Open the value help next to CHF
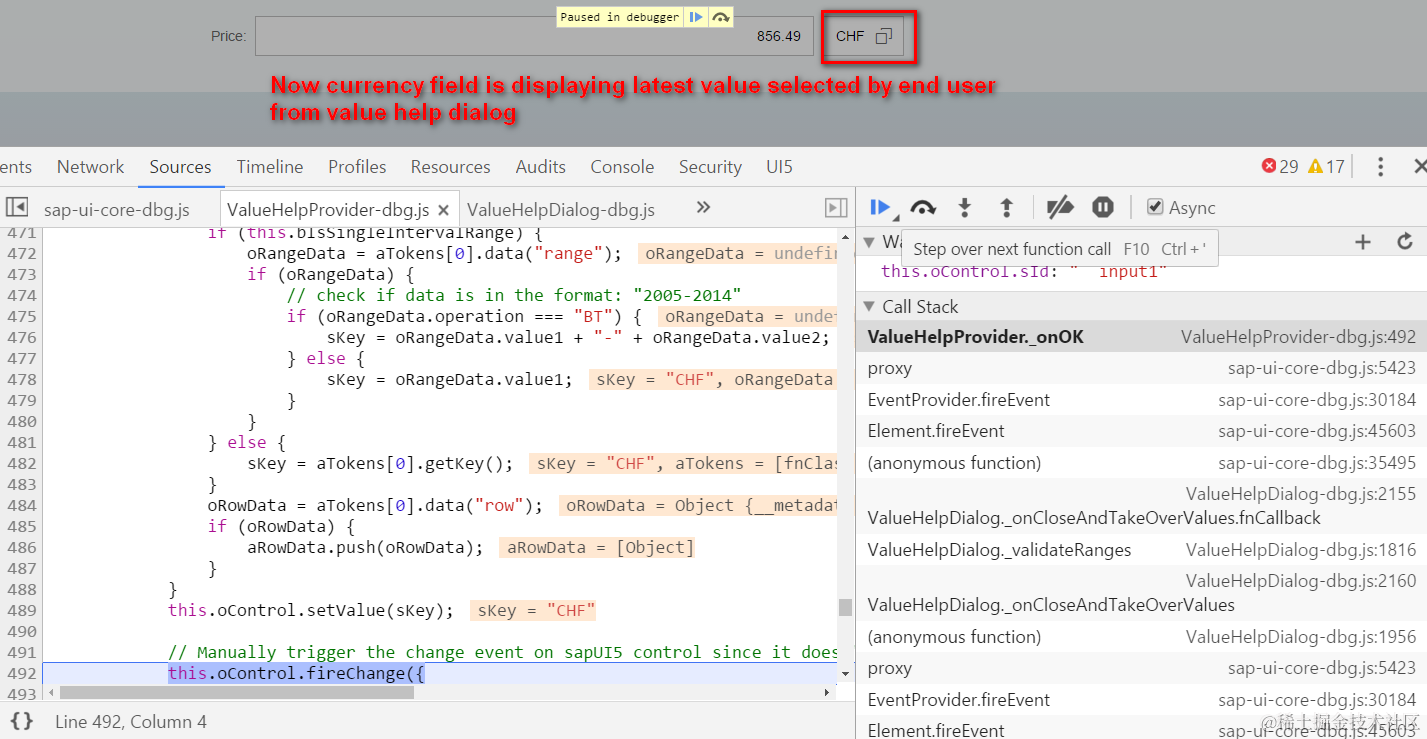Image resolution: width=1427 pixels, height=739 pixels. coord(883,36)
